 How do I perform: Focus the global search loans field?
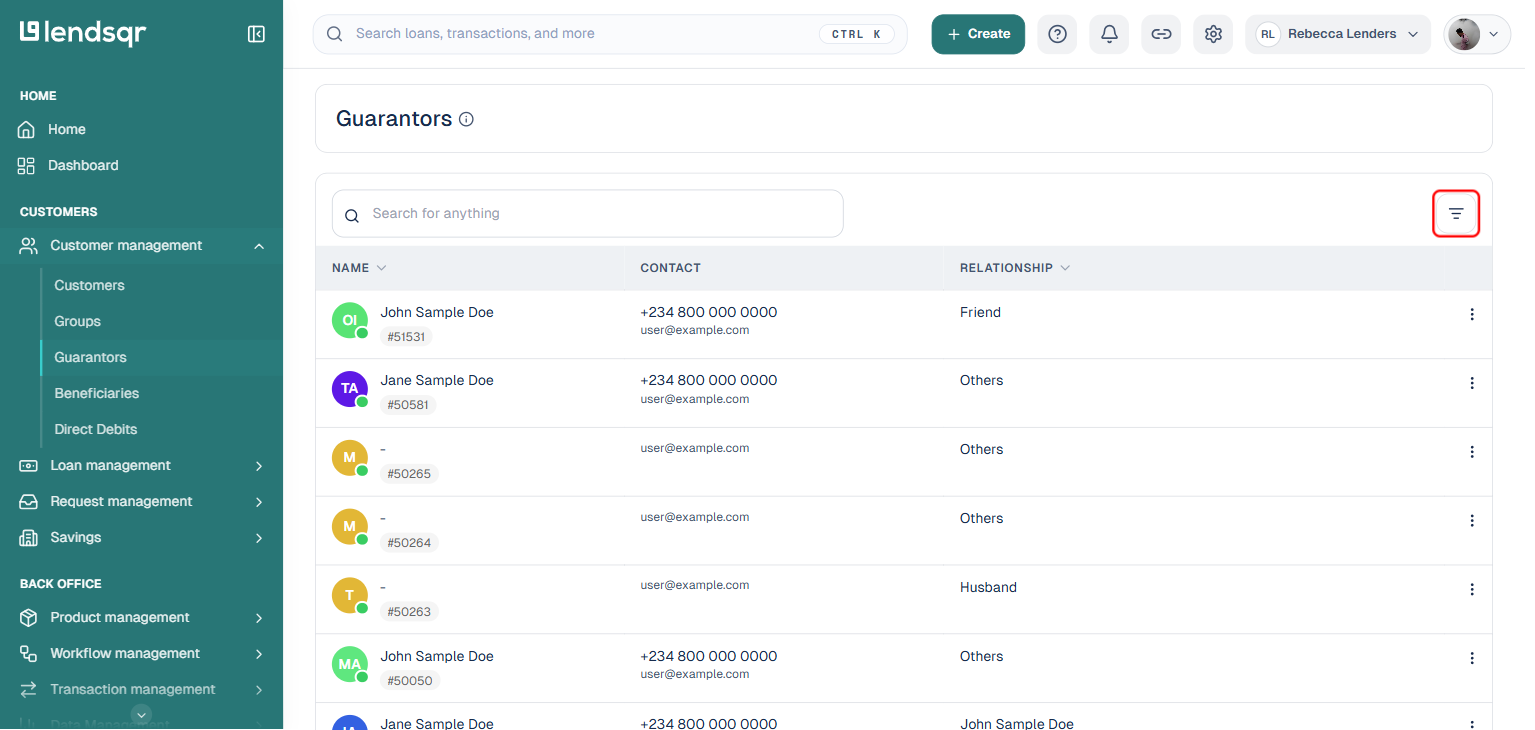(610, 34)
